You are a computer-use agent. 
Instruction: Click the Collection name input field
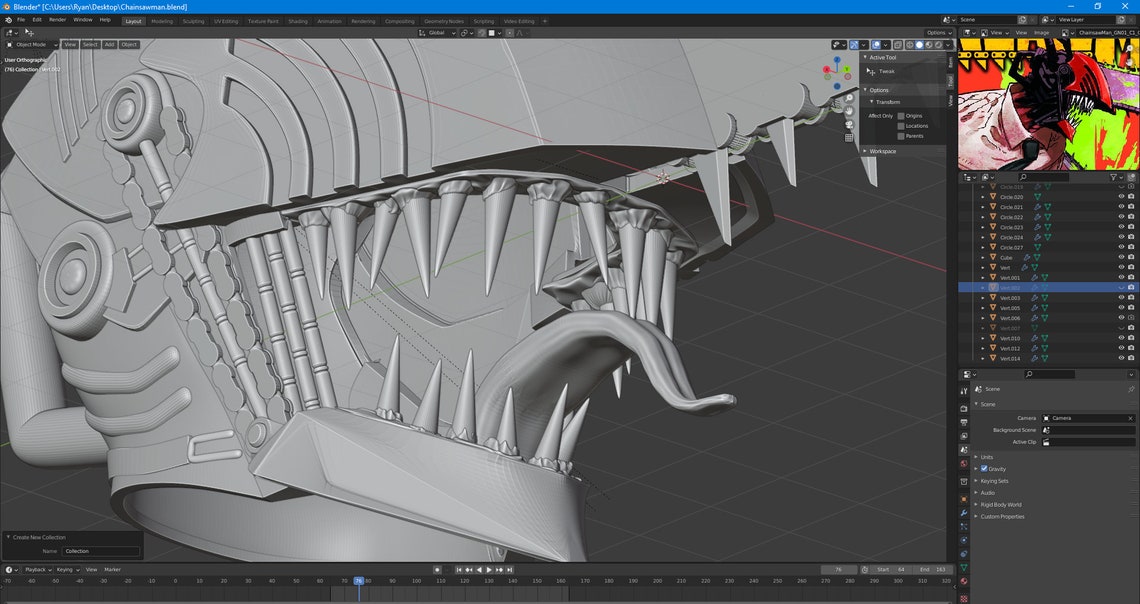pos(103,550)
